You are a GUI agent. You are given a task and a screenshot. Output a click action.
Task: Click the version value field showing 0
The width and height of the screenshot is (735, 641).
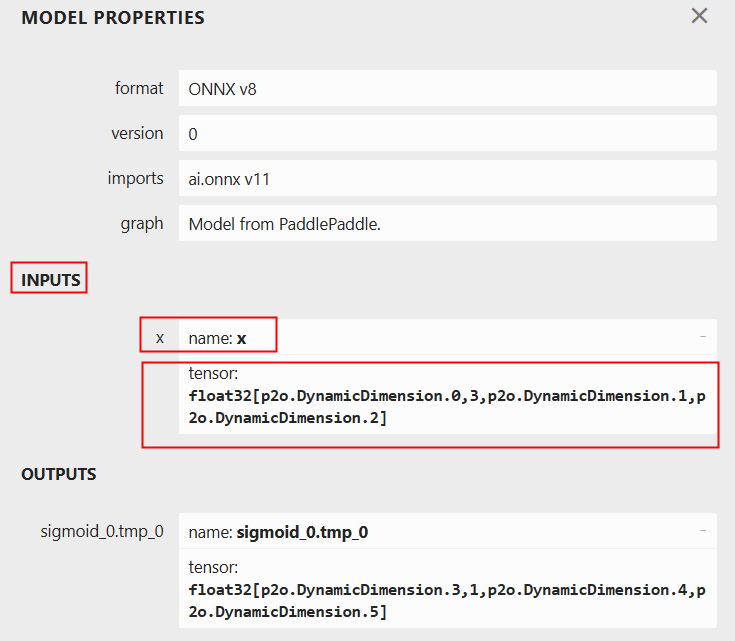click(x=447, y=133)
